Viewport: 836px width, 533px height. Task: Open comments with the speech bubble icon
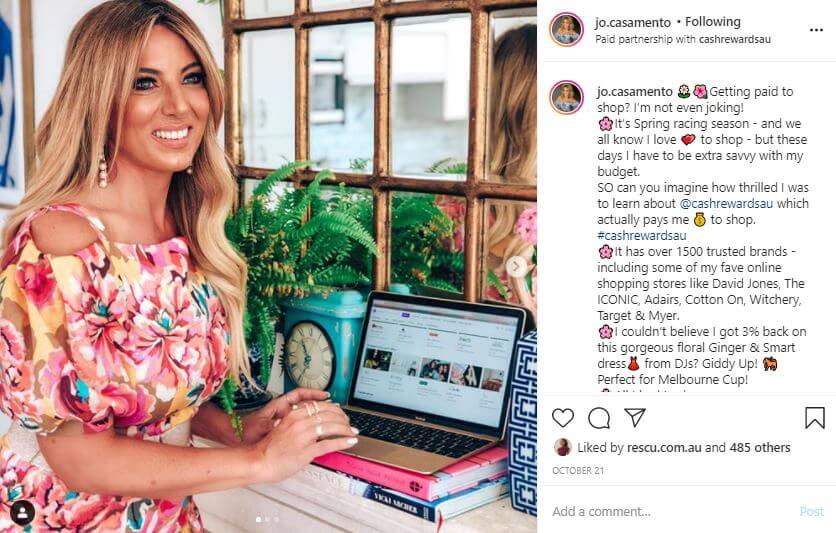pos(599,418)
